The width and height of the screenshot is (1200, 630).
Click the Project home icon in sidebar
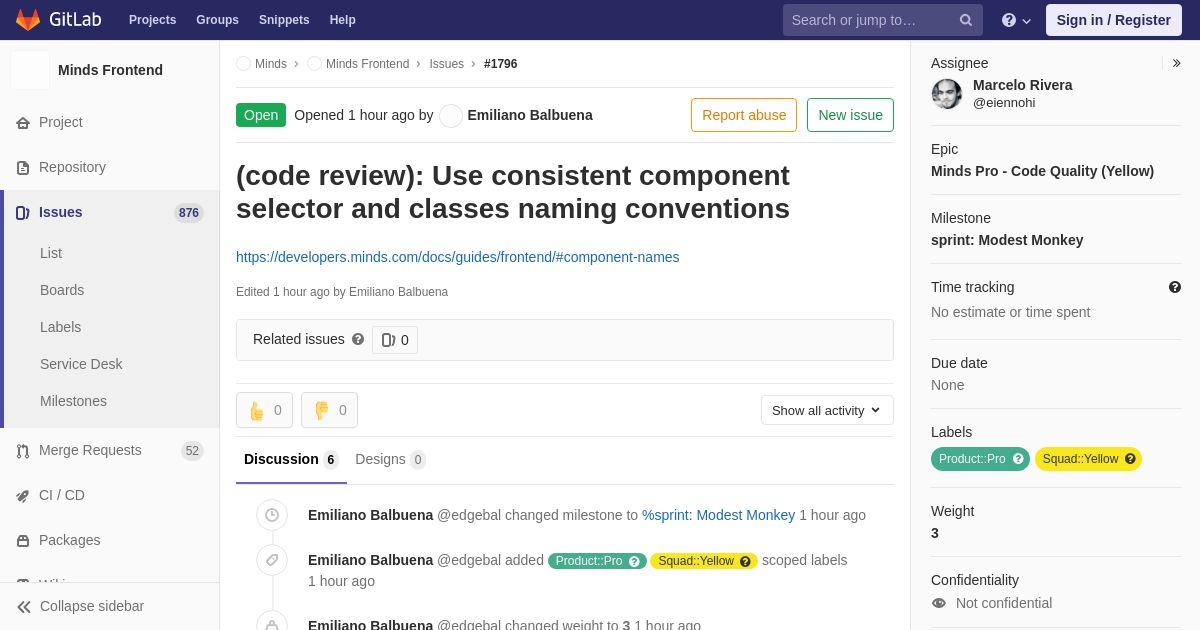tap(23, 123)
